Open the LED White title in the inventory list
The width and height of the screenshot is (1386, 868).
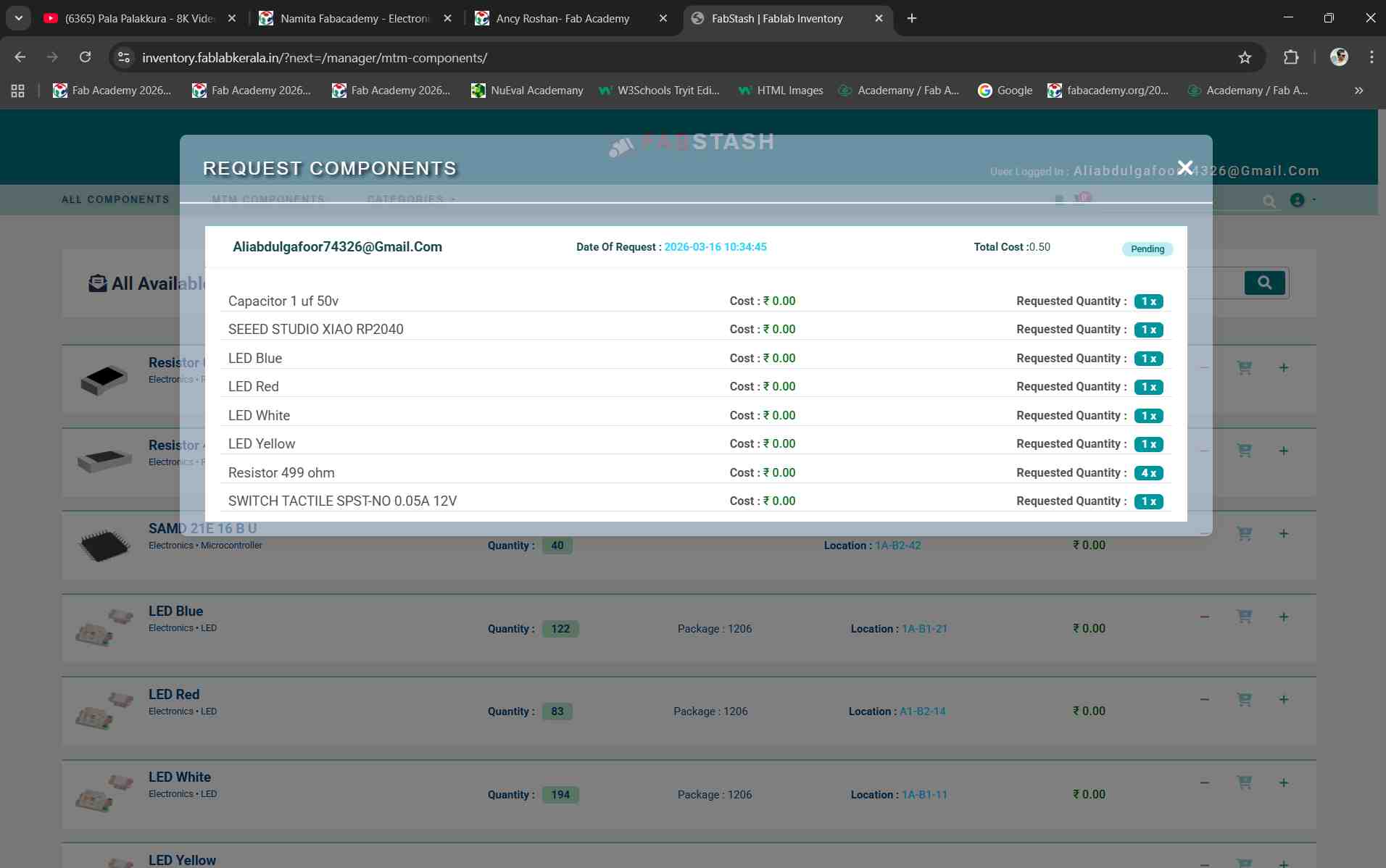coord(180,777)
